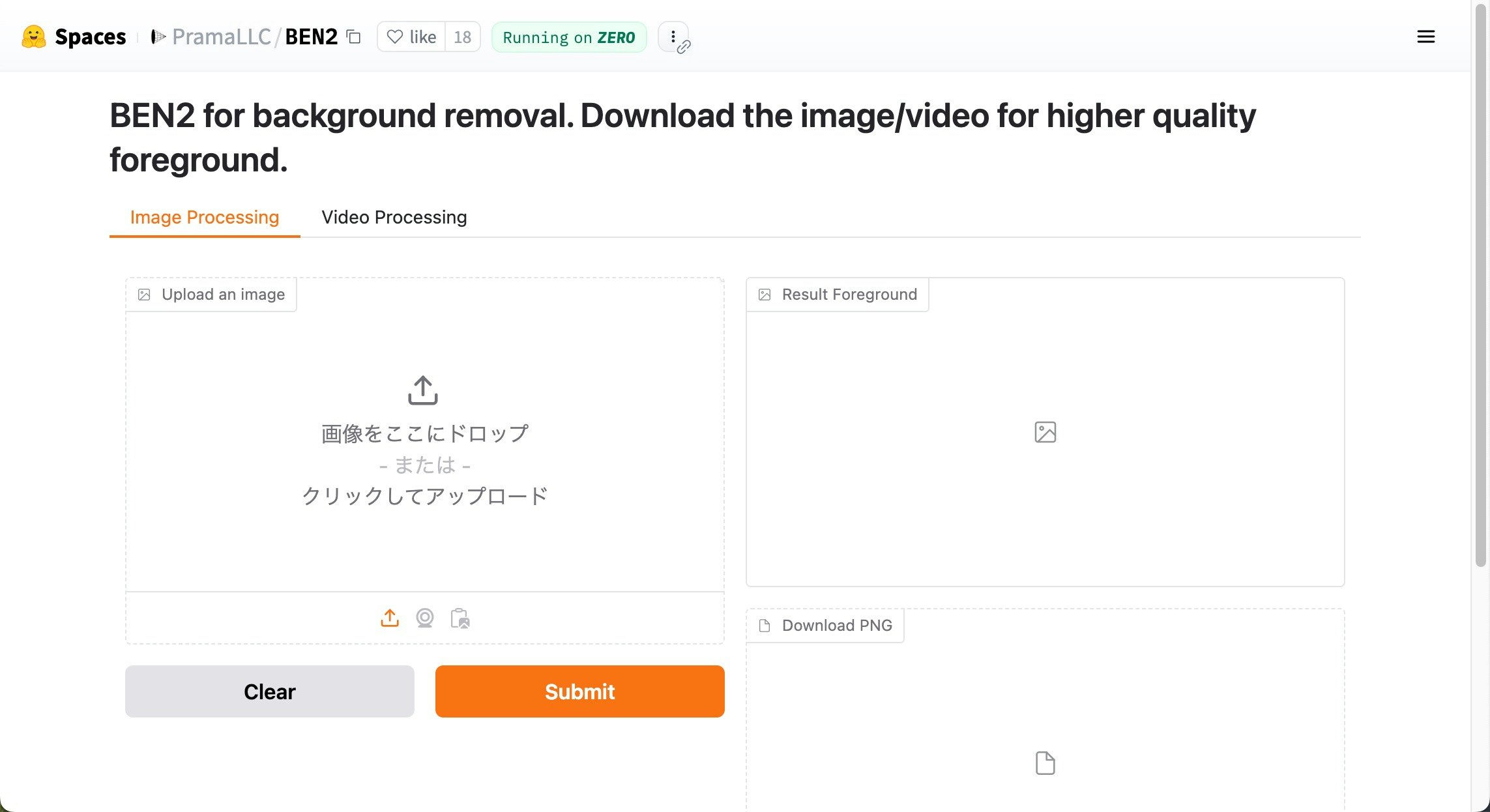Screen dimensions: 1490x812
Task: Switch to the Video Processing tab
Action: coord(394,217)
